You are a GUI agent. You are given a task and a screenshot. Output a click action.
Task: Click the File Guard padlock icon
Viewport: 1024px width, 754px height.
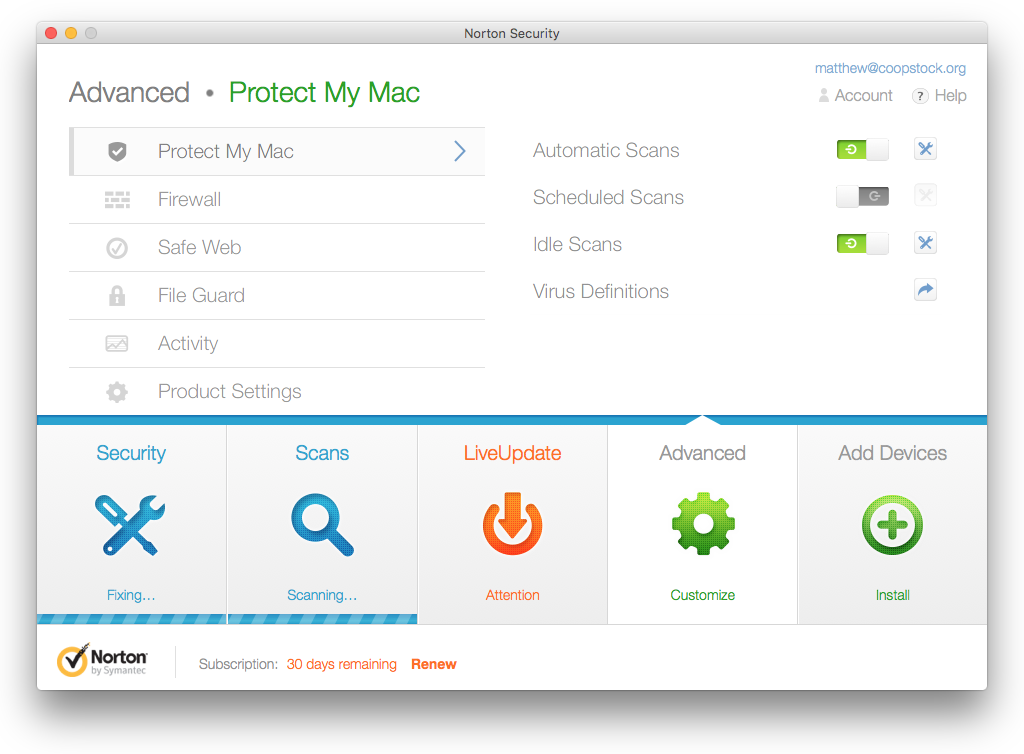[117, 296]
